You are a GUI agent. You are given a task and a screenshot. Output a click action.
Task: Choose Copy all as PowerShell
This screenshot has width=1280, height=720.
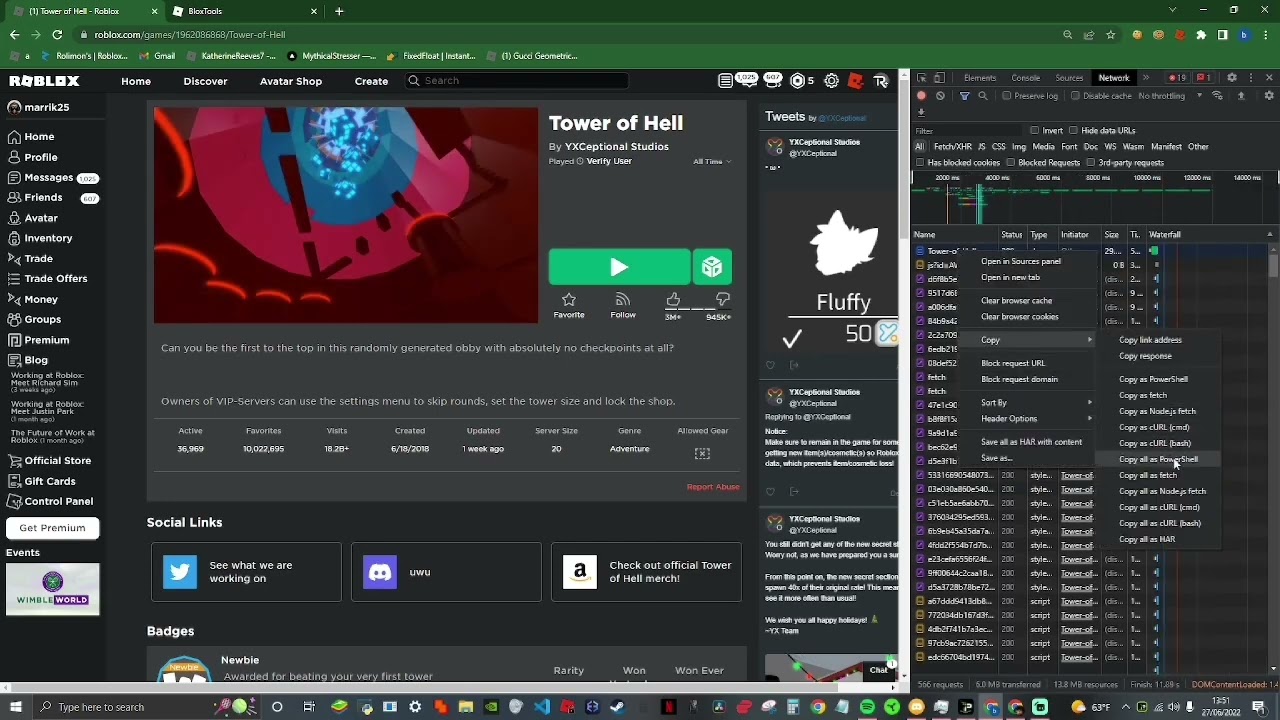pos(1158,460)
